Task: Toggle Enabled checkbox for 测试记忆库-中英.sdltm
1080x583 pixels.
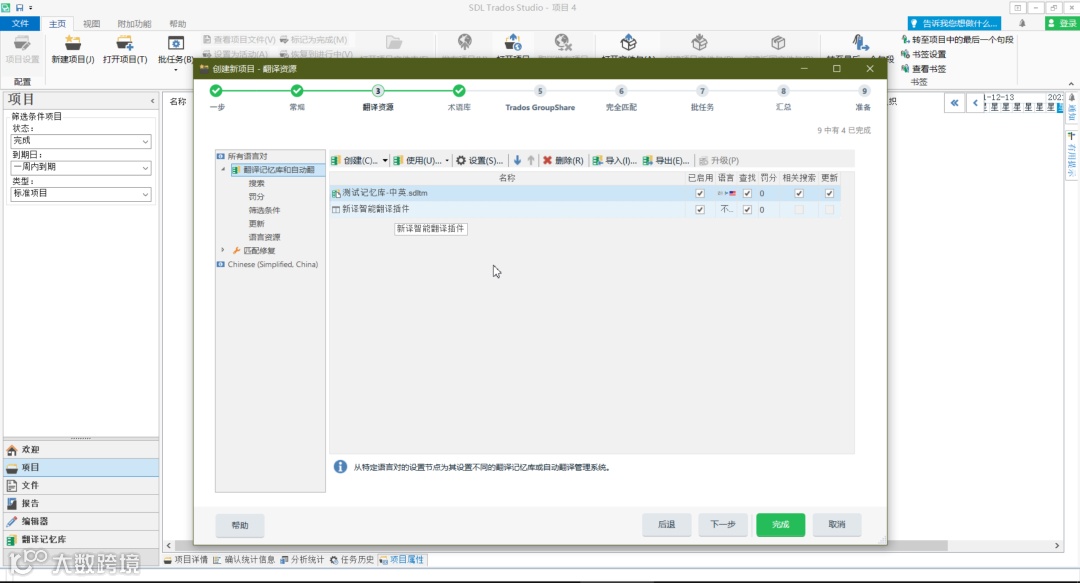Action: coord(700,194)
